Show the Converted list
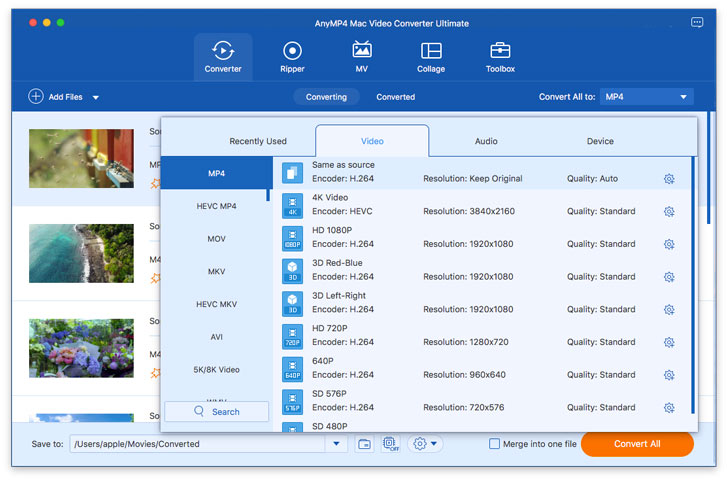This screenshot has height=480, width=727. 395,97
